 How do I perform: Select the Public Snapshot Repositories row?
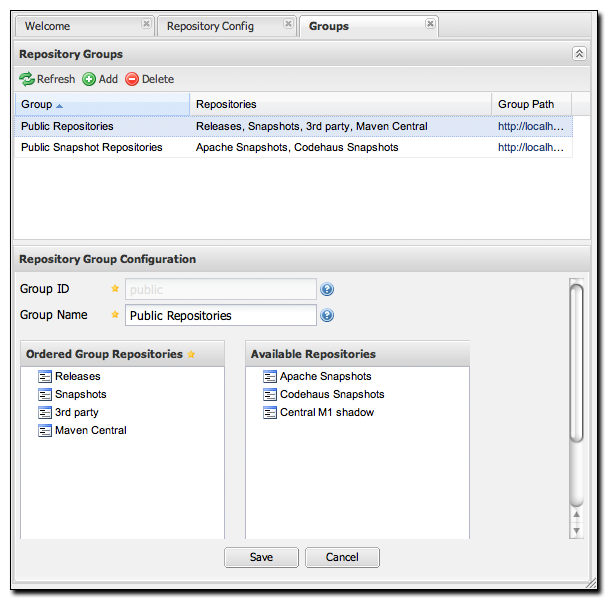92,147
